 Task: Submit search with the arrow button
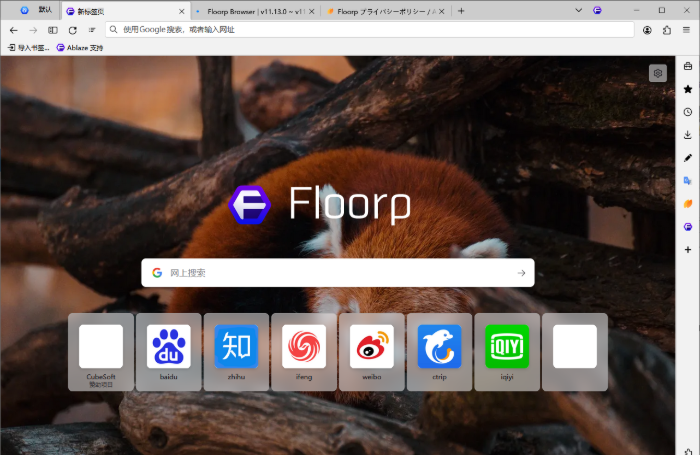[521, 273]
